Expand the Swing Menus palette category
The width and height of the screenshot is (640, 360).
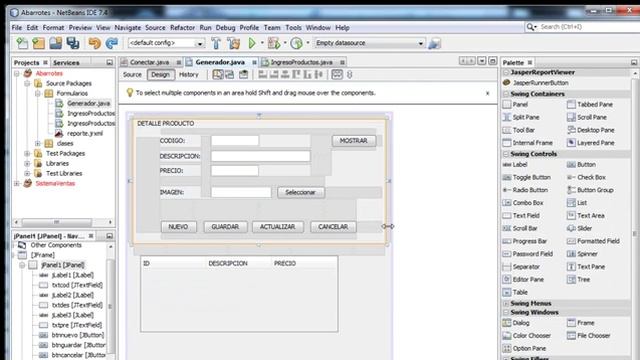tap(506, 303)
